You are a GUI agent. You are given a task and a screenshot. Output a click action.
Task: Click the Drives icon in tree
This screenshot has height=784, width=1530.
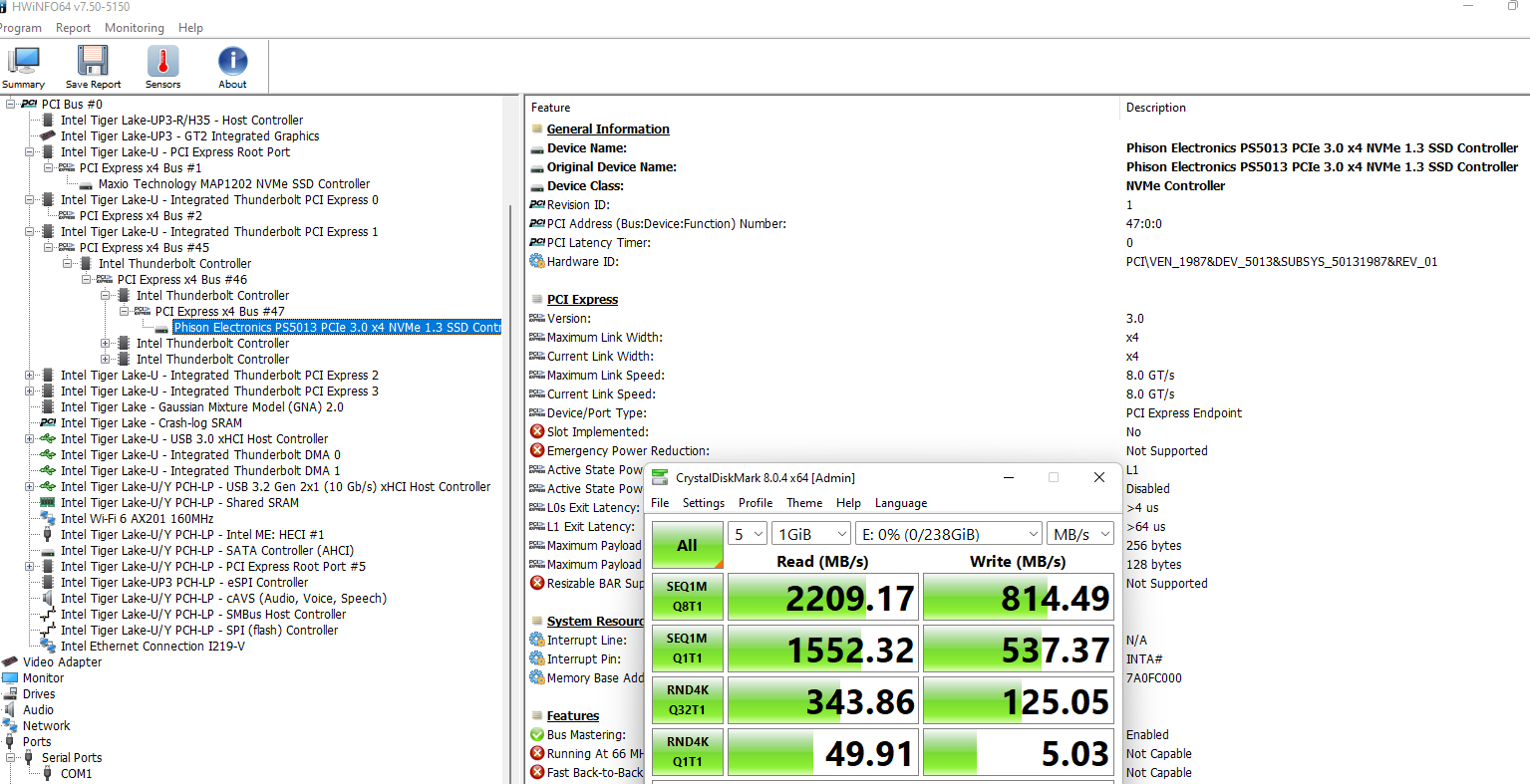click(x=10, y=693)
